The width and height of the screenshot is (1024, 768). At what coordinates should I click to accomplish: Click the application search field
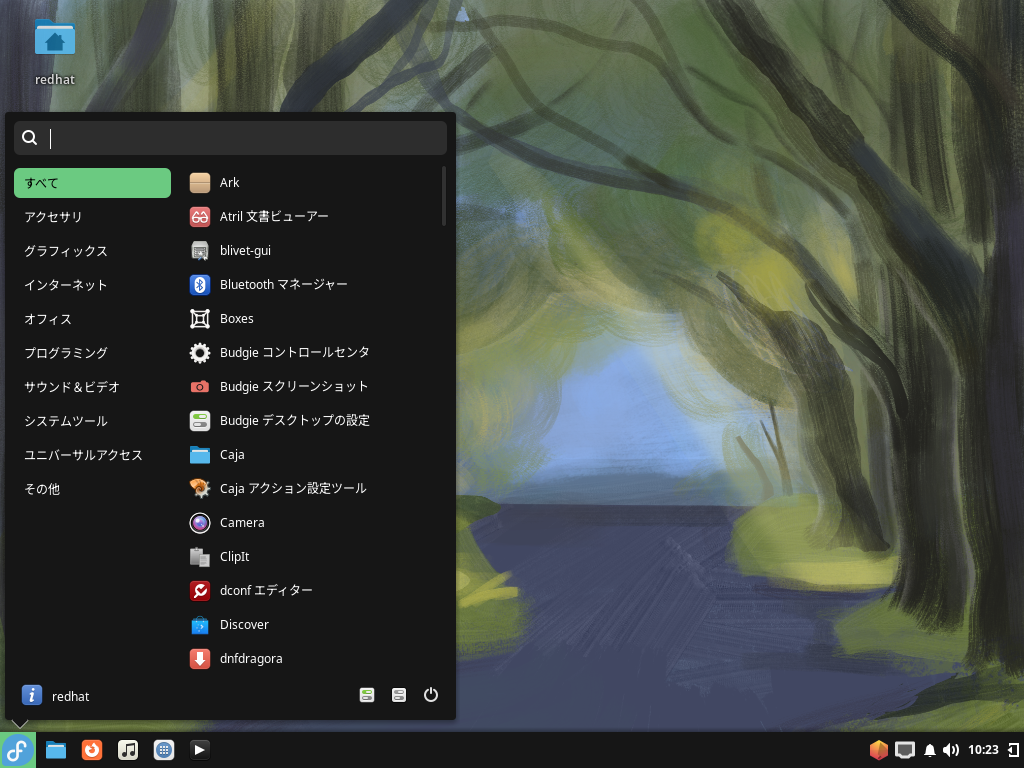pos(231,138)
